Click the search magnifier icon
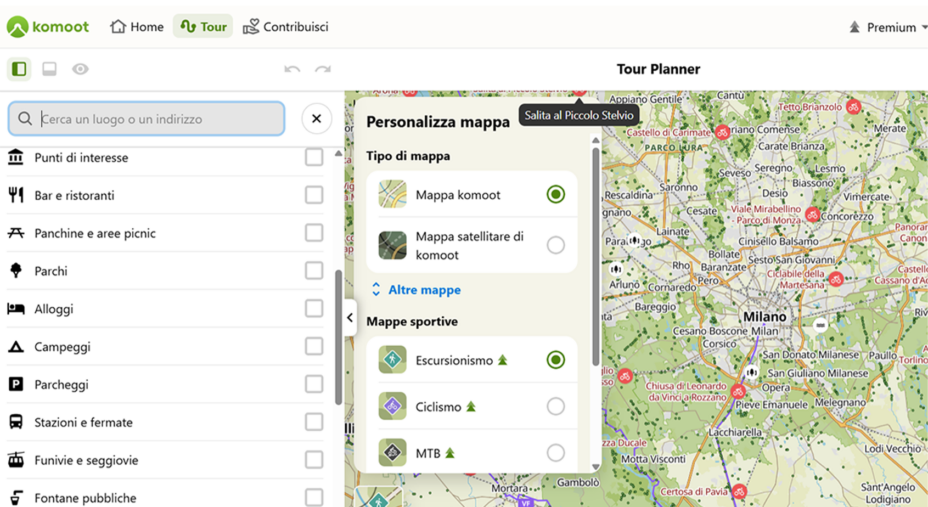Viewport: 928px width, 507px height. tap(25, 119)
